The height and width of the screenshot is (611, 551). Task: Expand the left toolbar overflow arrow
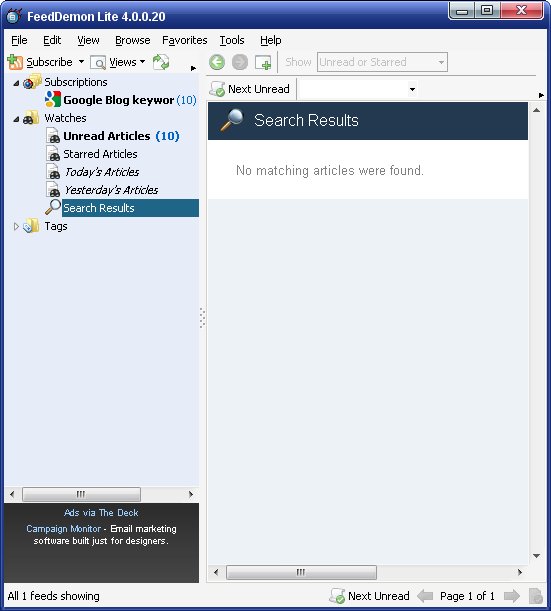tap(193, 68)
